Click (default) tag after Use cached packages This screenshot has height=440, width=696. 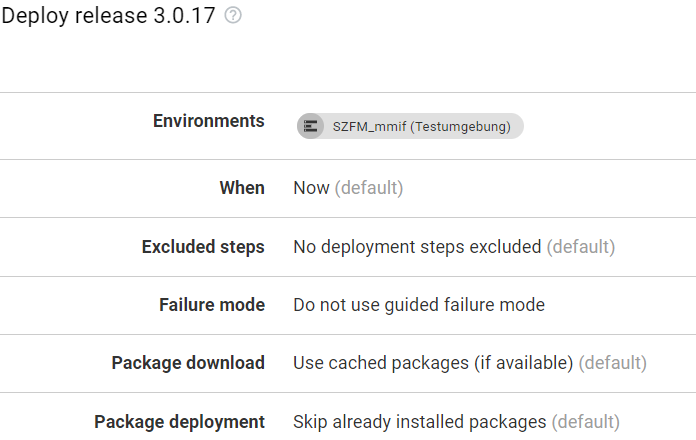[613, 363]
